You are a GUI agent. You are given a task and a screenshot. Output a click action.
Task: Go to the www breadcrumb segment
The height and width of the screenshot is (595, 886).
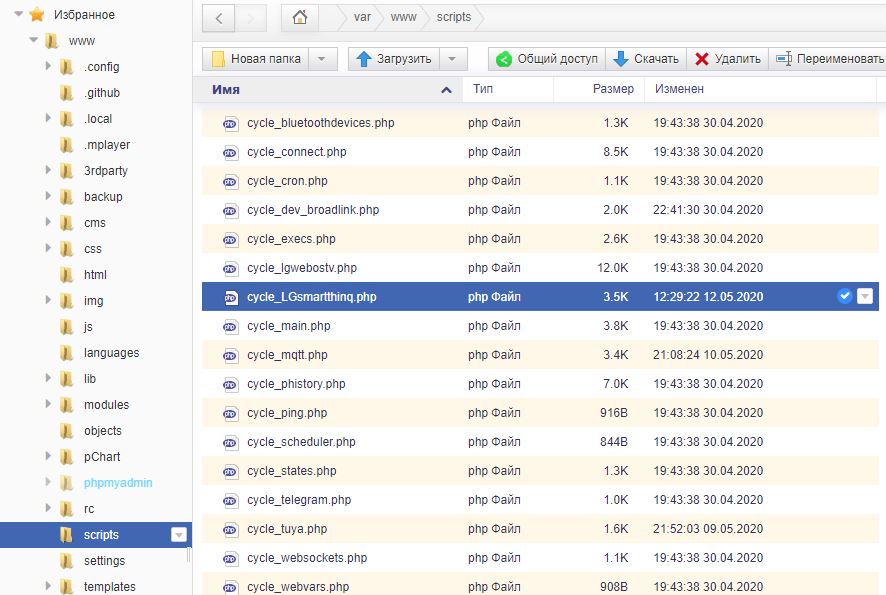[x=403, y=17]
